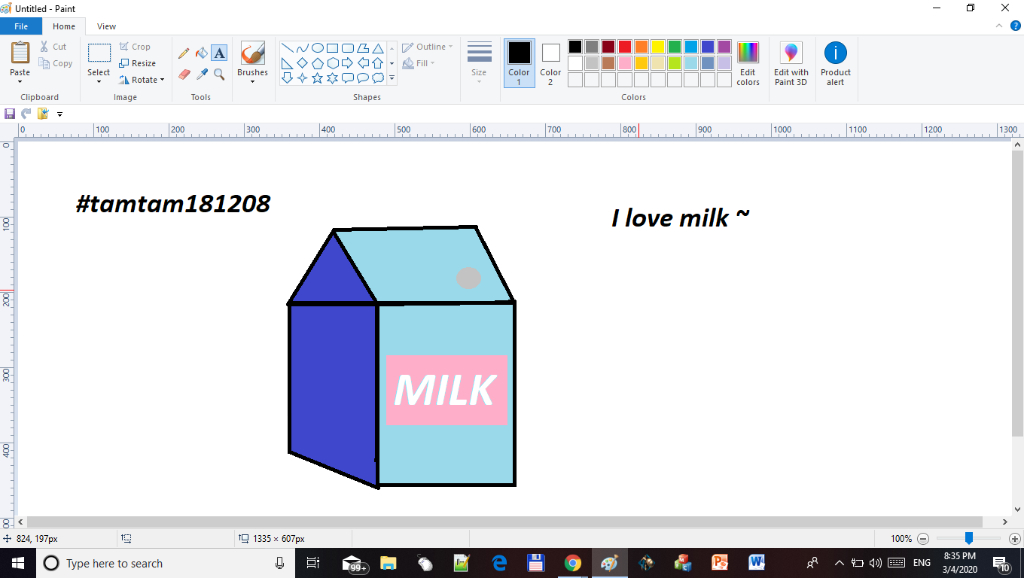
Task: Select the Color 2 box
Action: 551,63
